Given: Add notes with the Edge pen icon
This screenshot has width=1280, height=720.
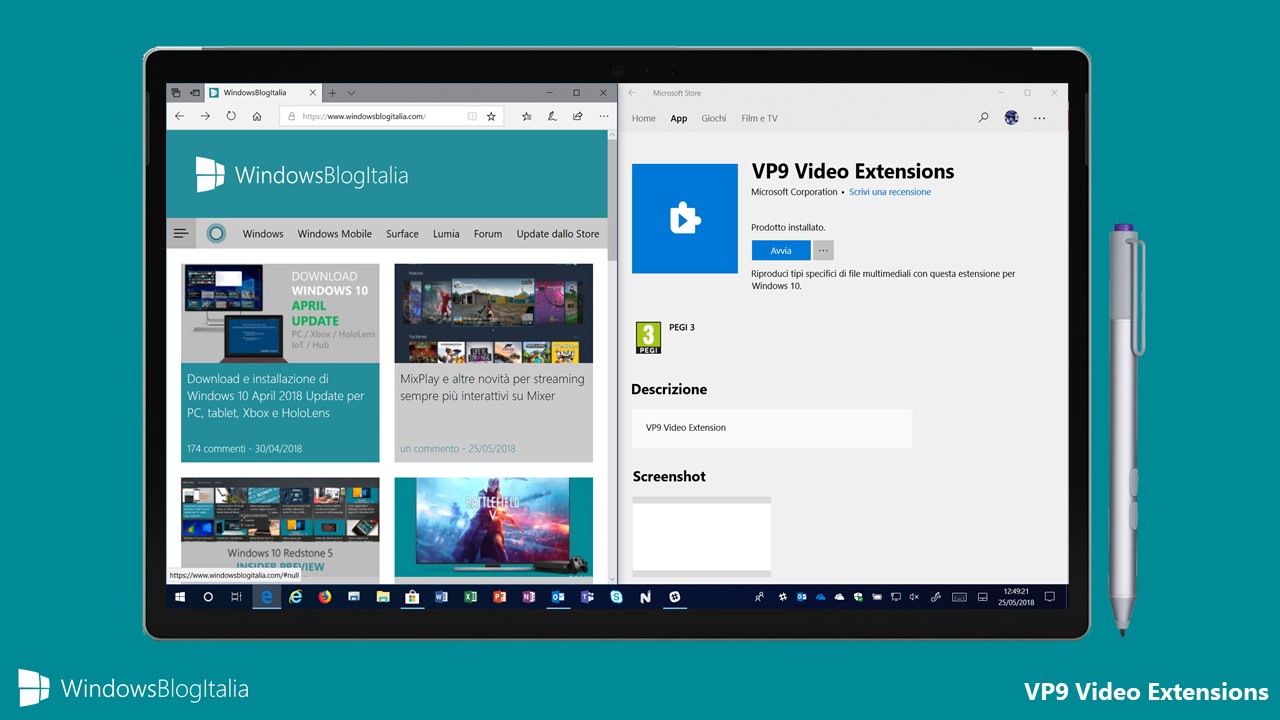Looking at the screenshot, I should [552, 116].
